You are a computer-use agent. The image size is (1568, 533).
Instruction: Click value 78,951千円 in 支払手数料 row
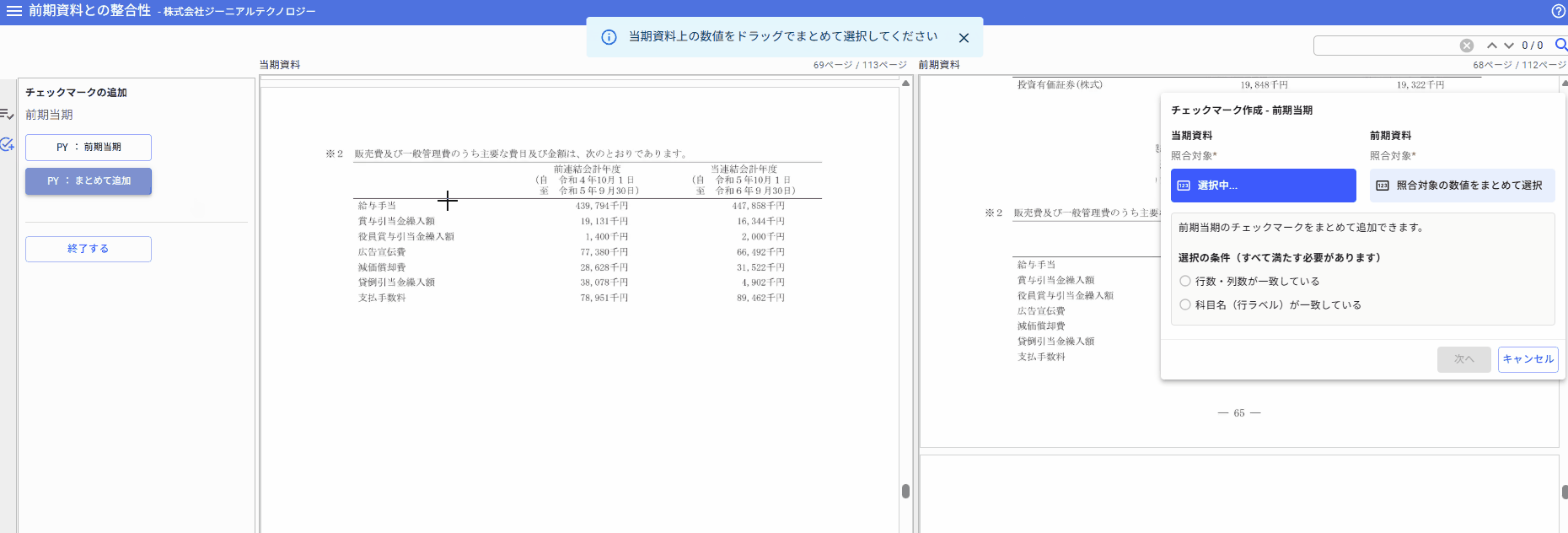604,297
